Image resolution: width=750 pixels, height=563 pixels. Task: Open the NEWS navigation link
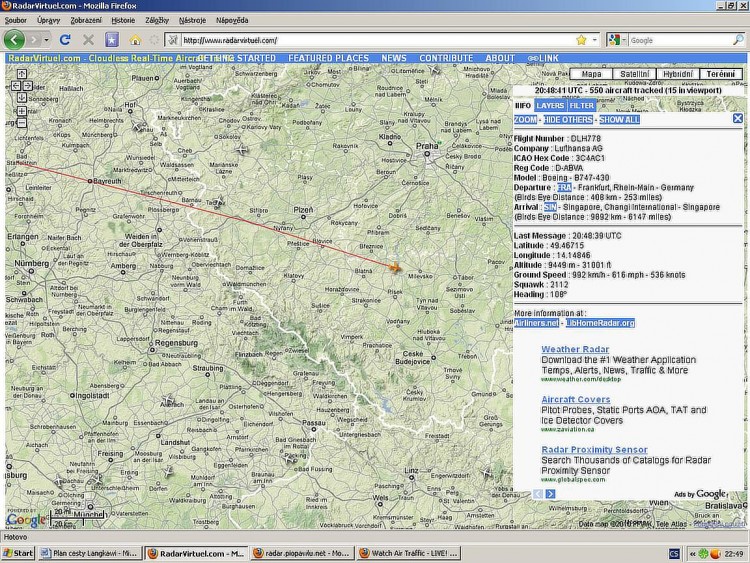[x=394, y=58]
